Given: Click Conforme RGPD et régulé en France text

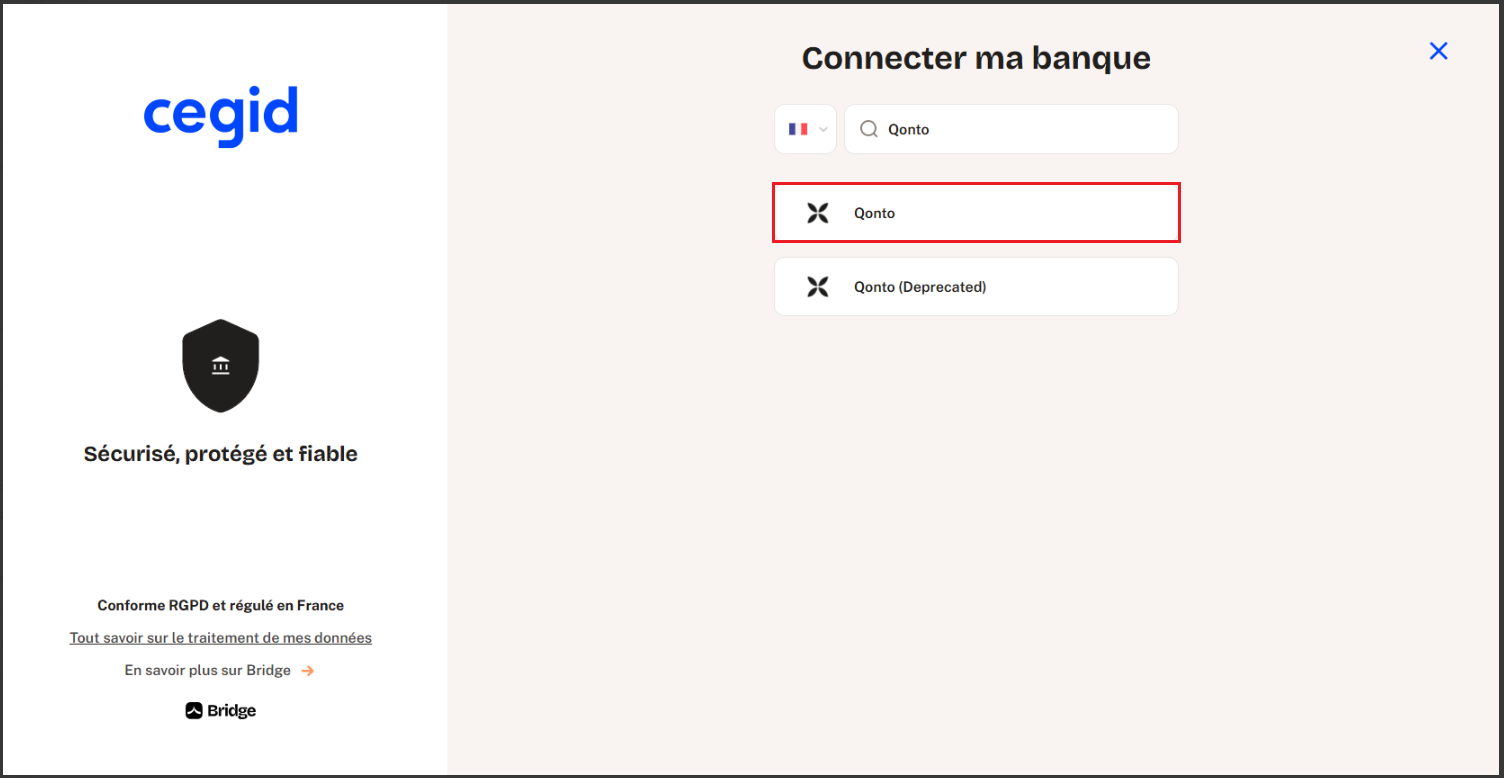Looking at the screenshot, I should click(221, 606).
